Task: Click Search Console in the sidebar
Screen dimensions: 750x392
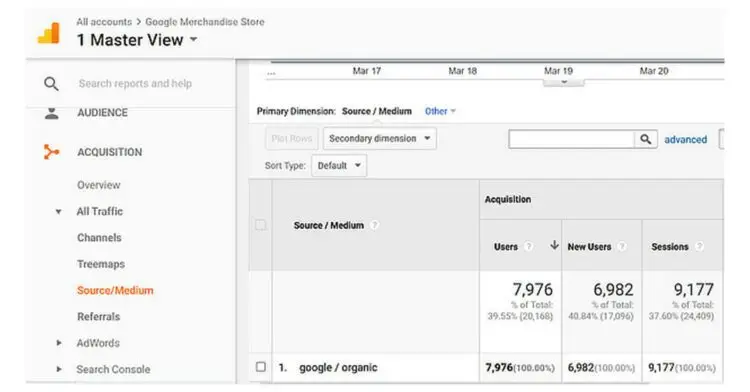Action: [113, 369]
